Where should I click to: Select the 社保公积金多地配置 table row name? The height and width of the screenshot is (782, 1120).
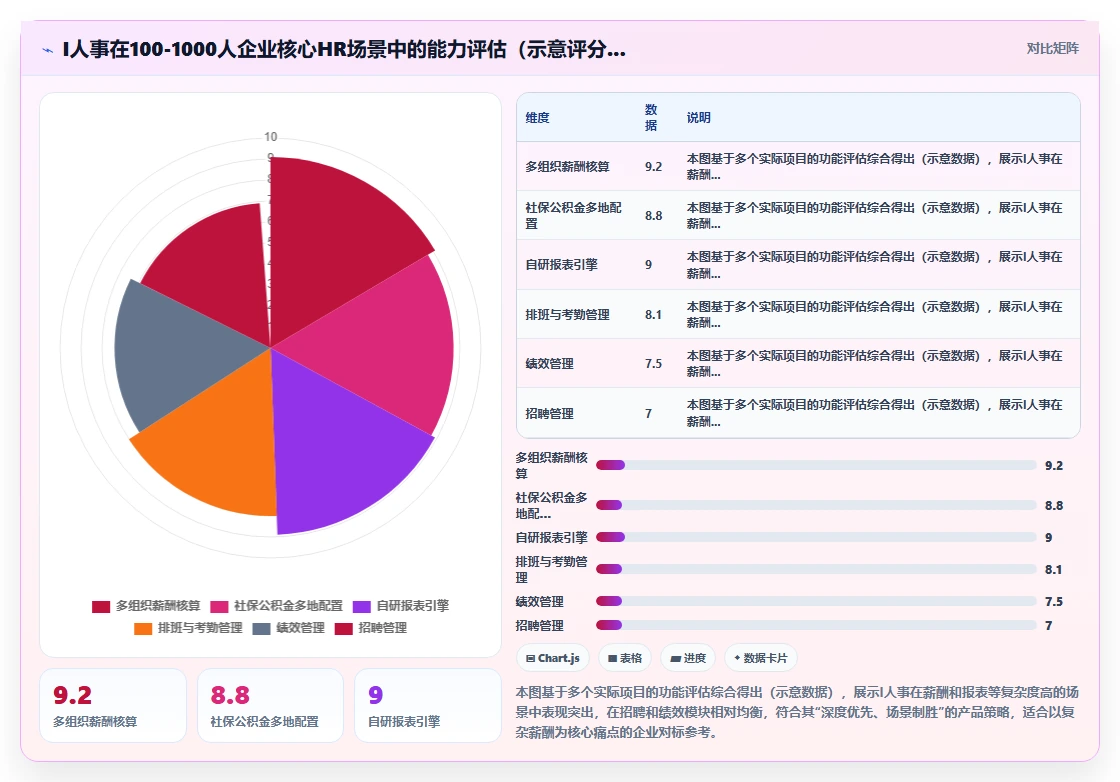pyautogui.click(x=574, y=216)
